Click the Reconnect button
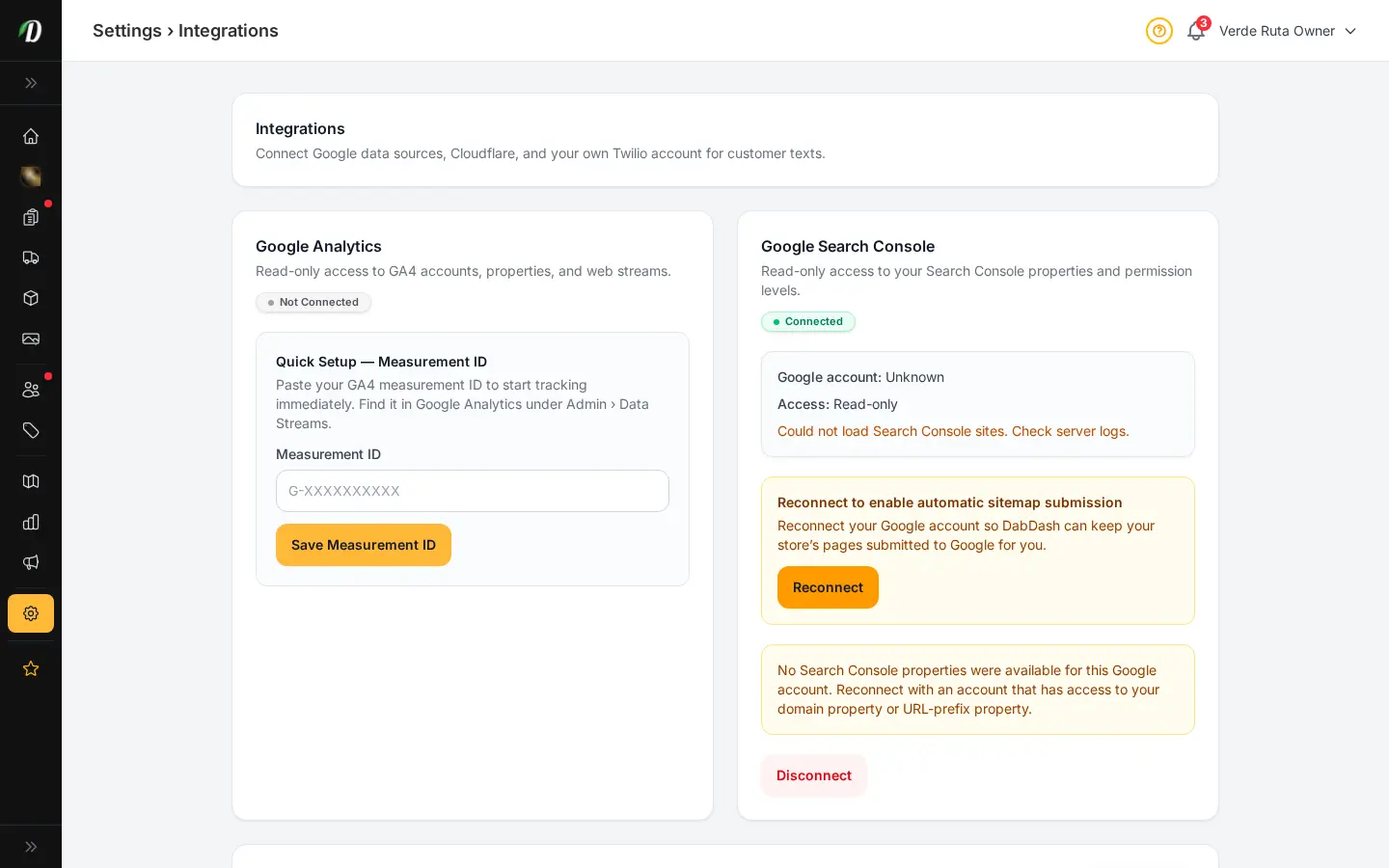 828,587
